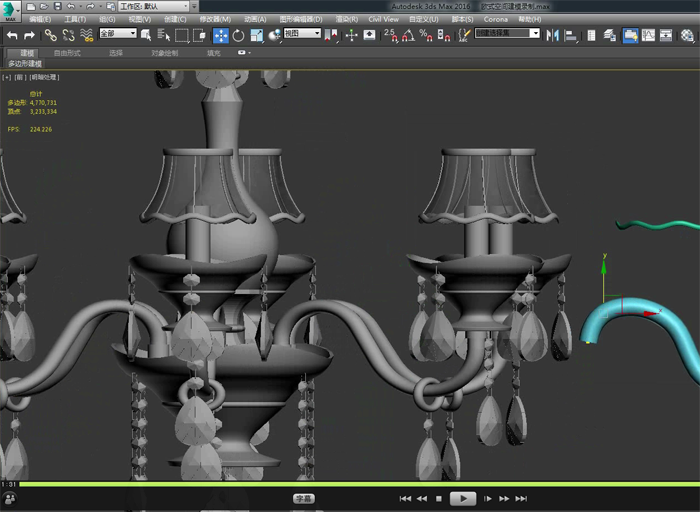Toggle Percent Snap on toolbar
This screenshot has width=700, height=512.
click(426, 35)
